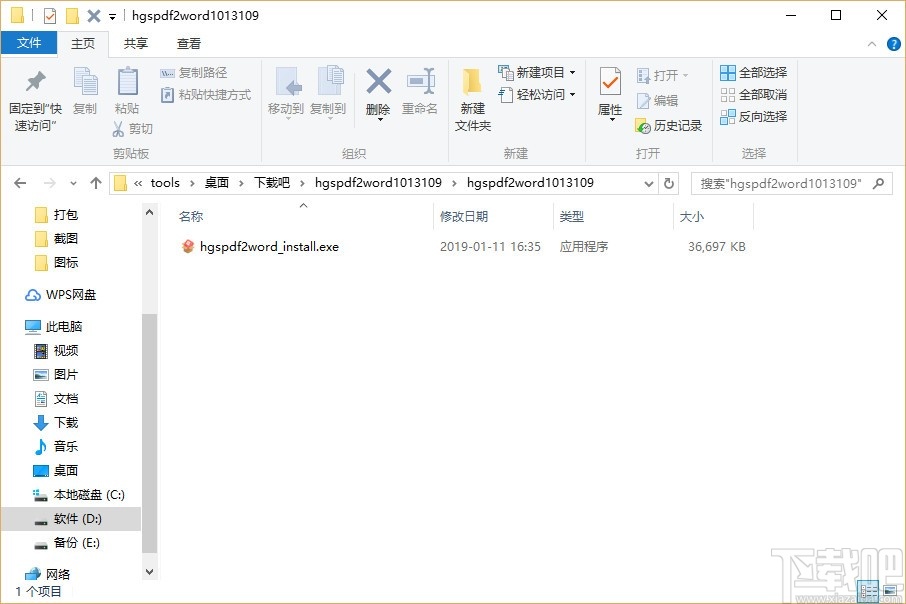Image resolution: width=906 pixels, height=604 pixels.
Task: Click Copy to (复制到) button
Action: click(328, 92)
